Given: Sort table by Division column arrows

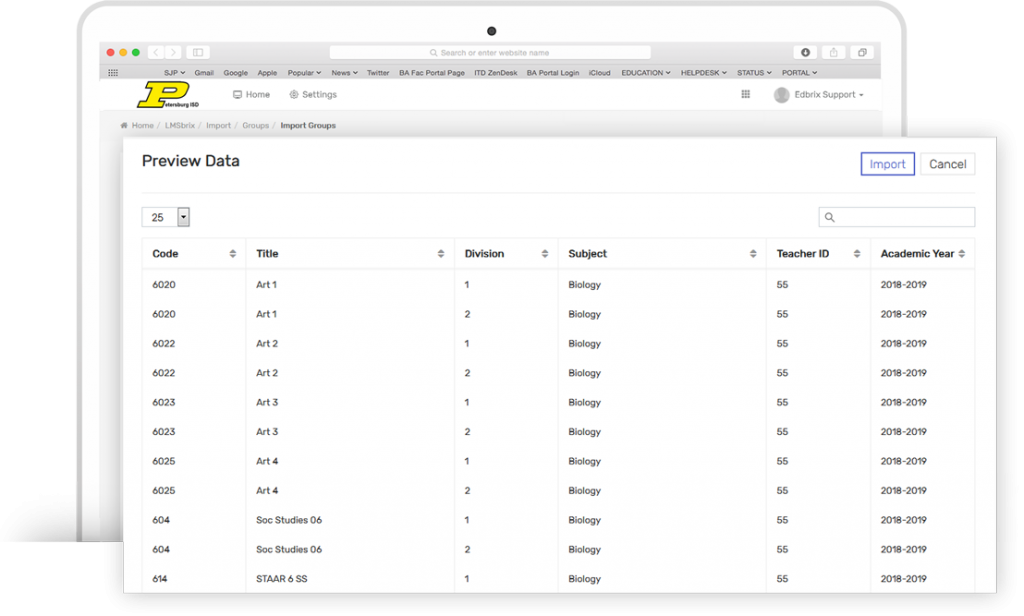Looking at the screenshot, I should (x=545, y=253).
